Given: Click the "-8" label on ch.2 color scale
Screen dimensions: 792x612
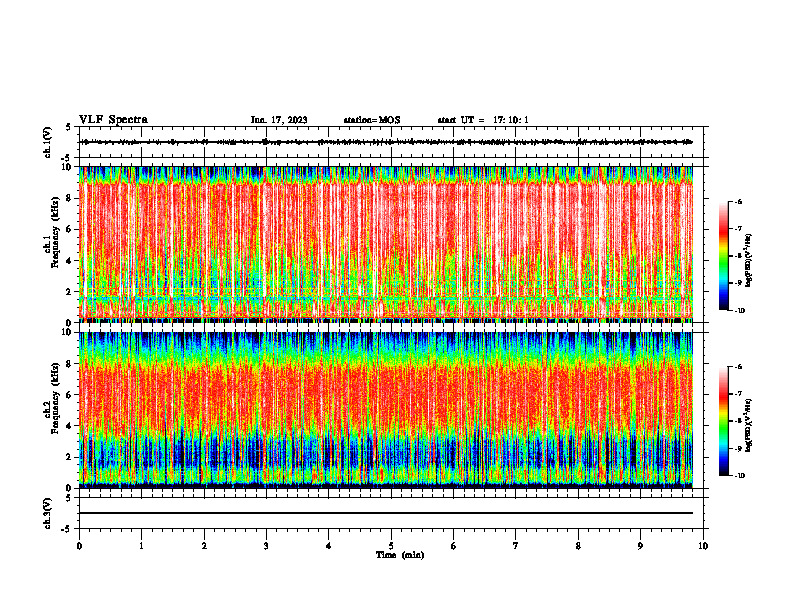Looking at the screenshot, I should (x=737, y=421).
